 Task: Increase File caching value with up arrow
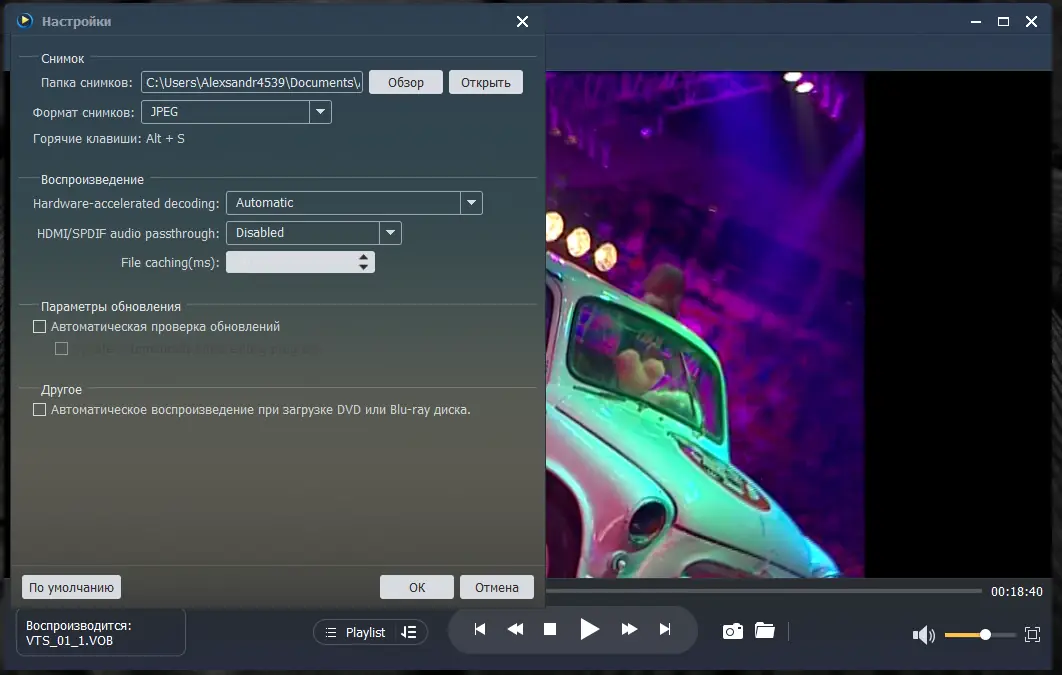pos(364,257)
